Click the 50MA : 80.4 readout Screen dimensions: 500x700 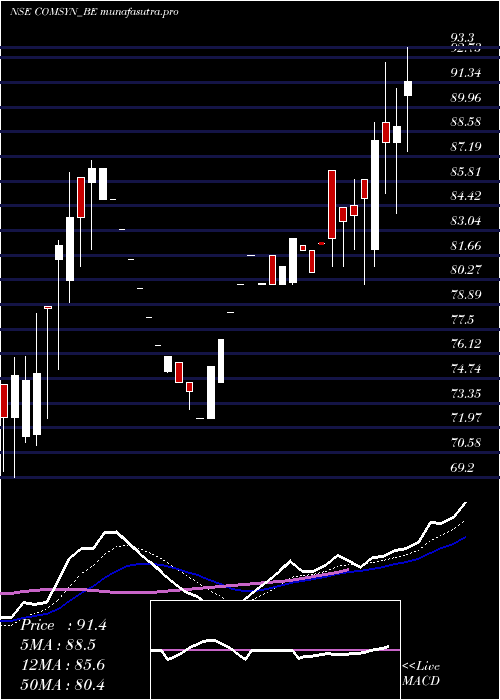[63, 685]
